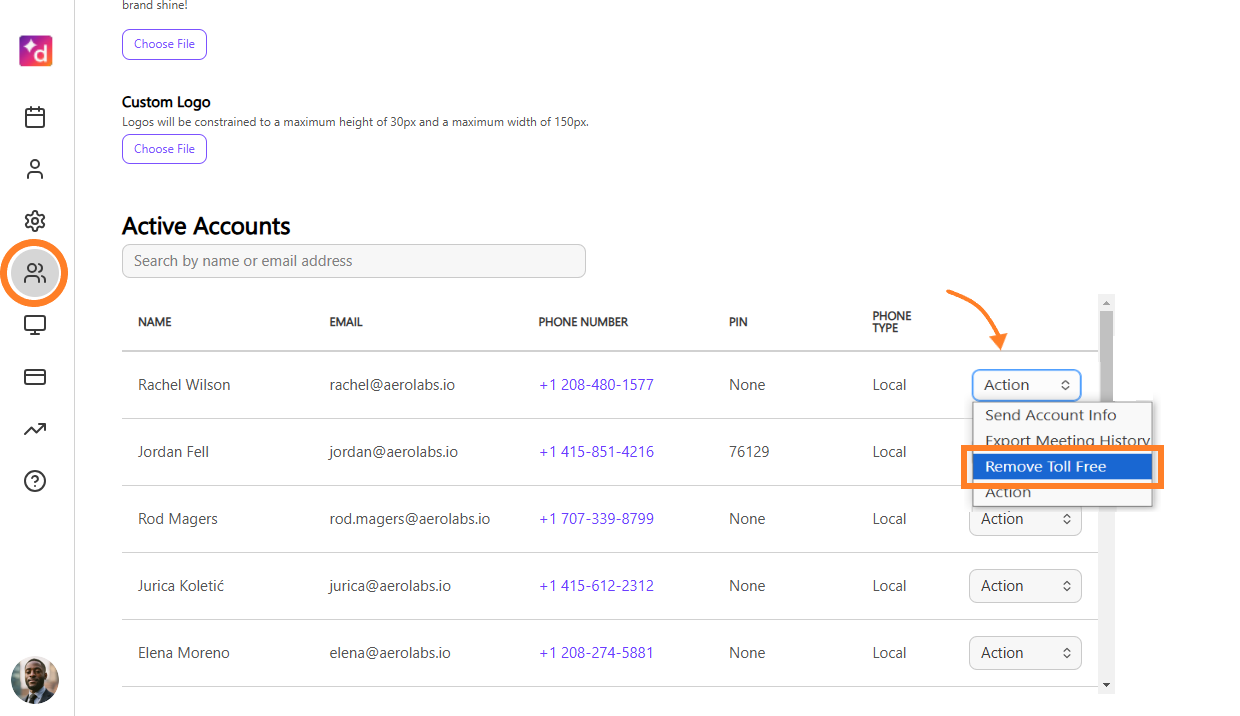Select Export Meeting History menu option
1240x716 pixels.
pyautogui.click(x=1062, y=441)
